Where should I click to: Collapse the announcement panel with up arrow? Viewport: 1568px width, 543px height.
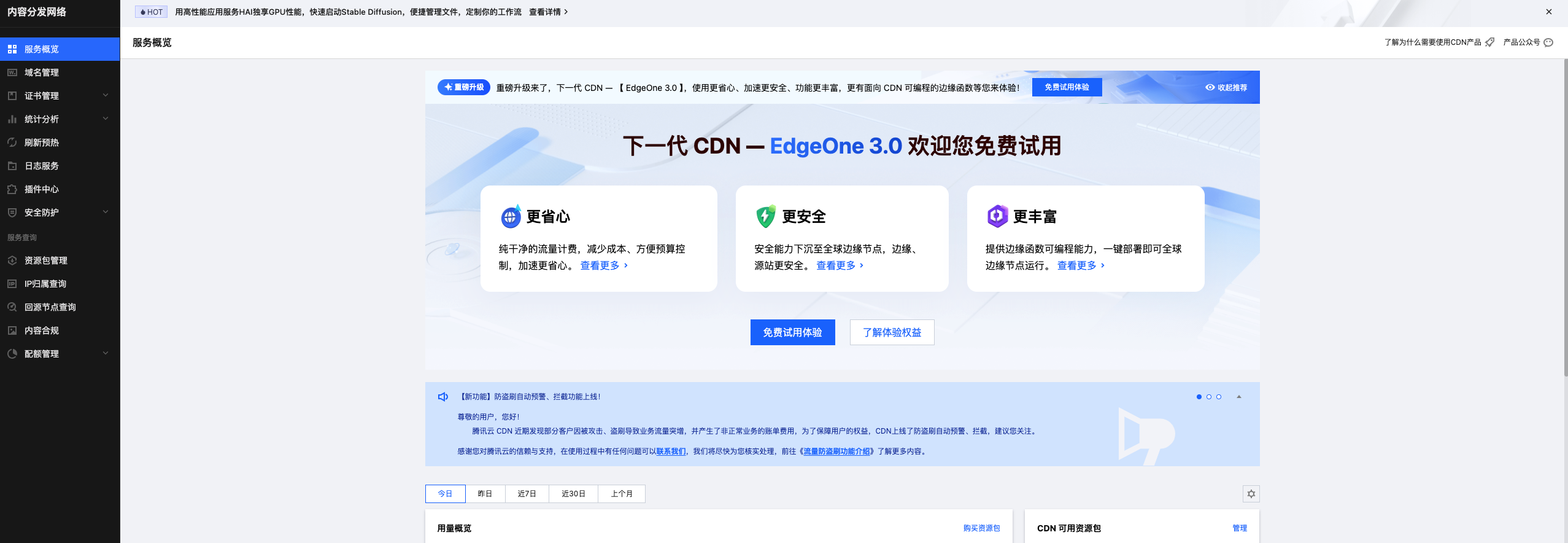[x=1239, y=397]
